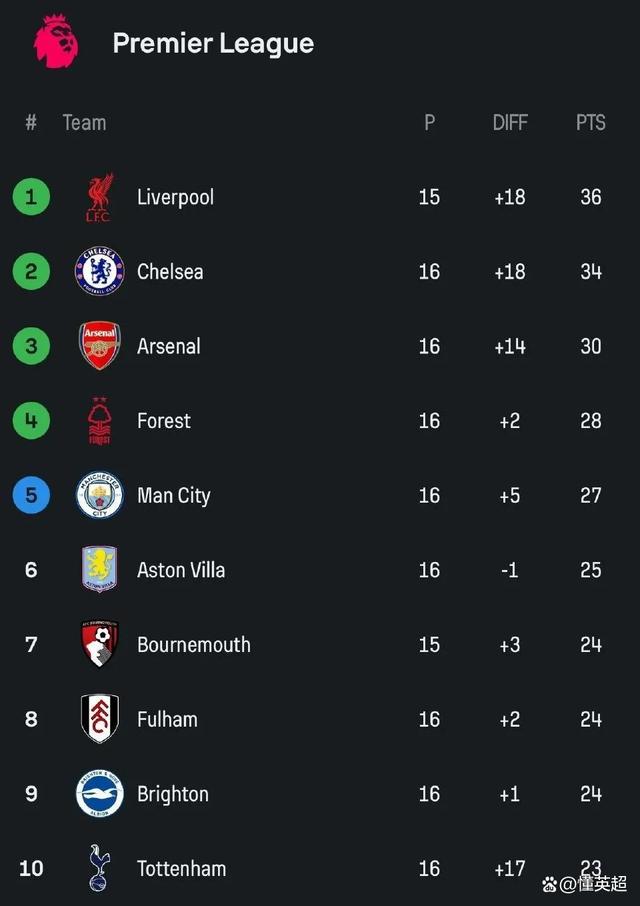640x906 pixels.
Task: Sort table by DIFF column header
Action: click(x=510, y=122)
